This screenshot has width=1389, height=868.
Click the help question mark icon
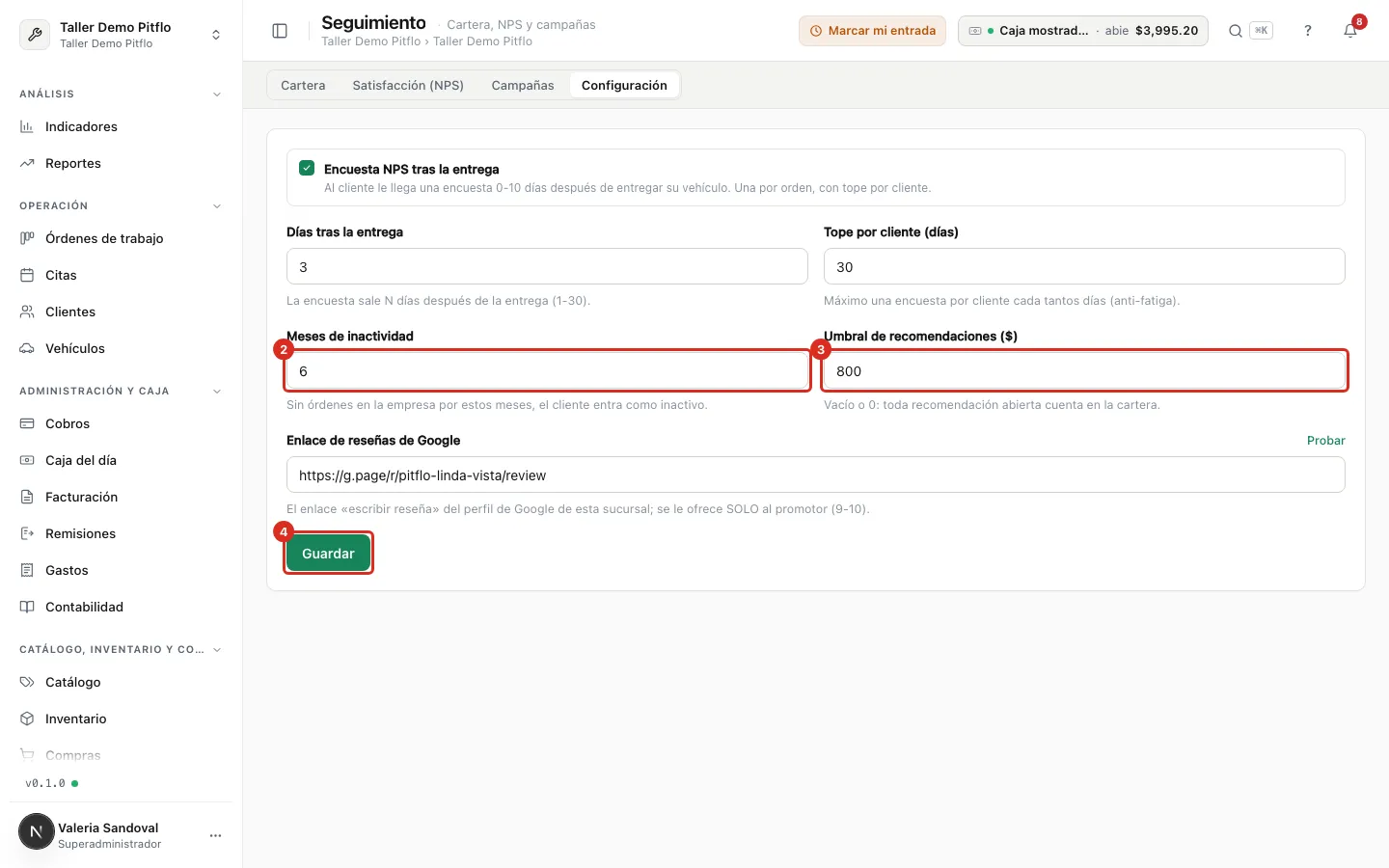[x=1308, y=31]
